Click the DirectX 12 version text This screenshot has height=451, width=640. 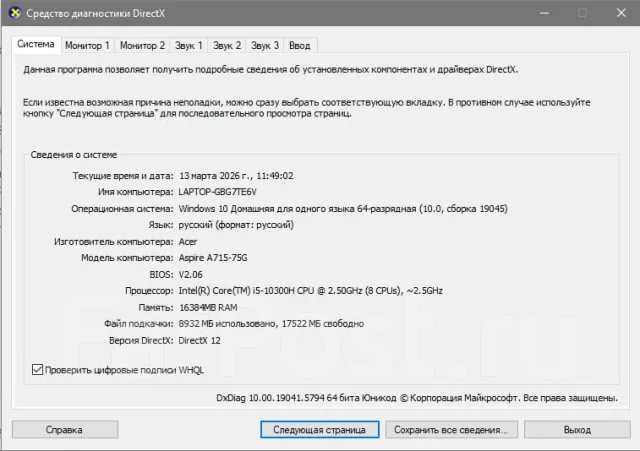pos(200,340)
